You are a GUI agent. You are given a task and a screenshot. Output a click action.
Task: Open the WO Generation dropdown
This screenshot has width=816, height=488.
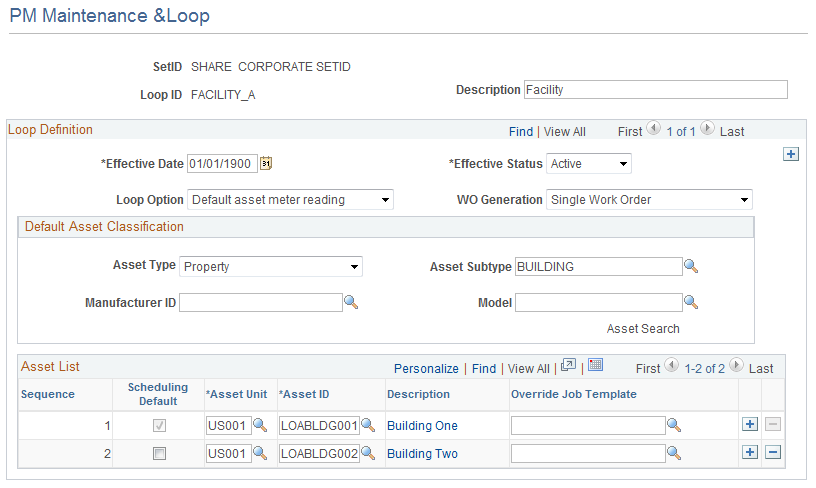[649, 200]
